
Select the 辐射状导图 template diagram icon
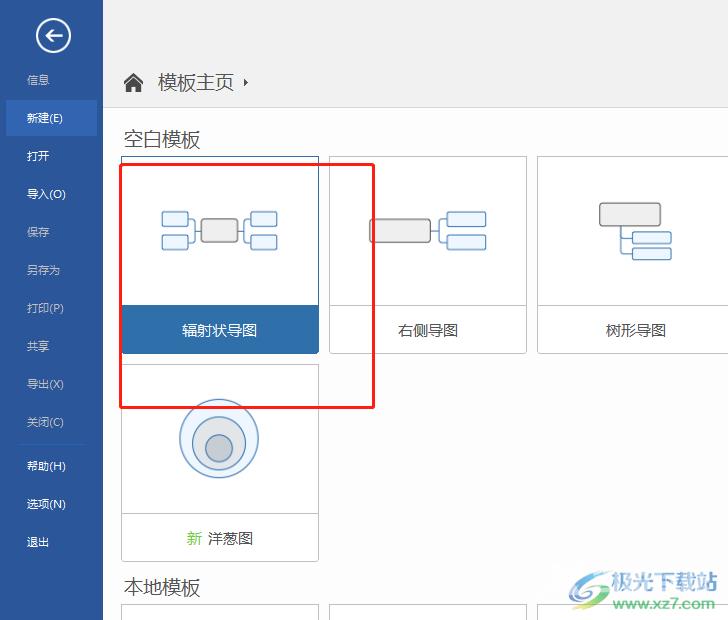[220, 230]
